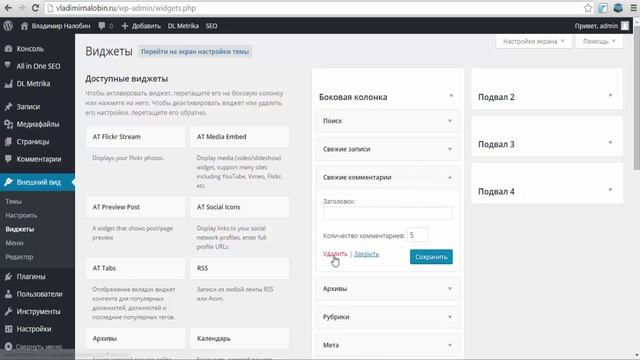
Task: Click the Удалить link
Action: coord(335,254)
